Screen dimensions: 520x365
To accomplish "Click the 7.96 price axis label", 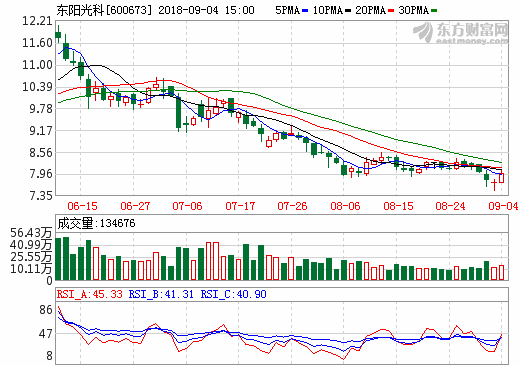I will click(x=41, y=174).
